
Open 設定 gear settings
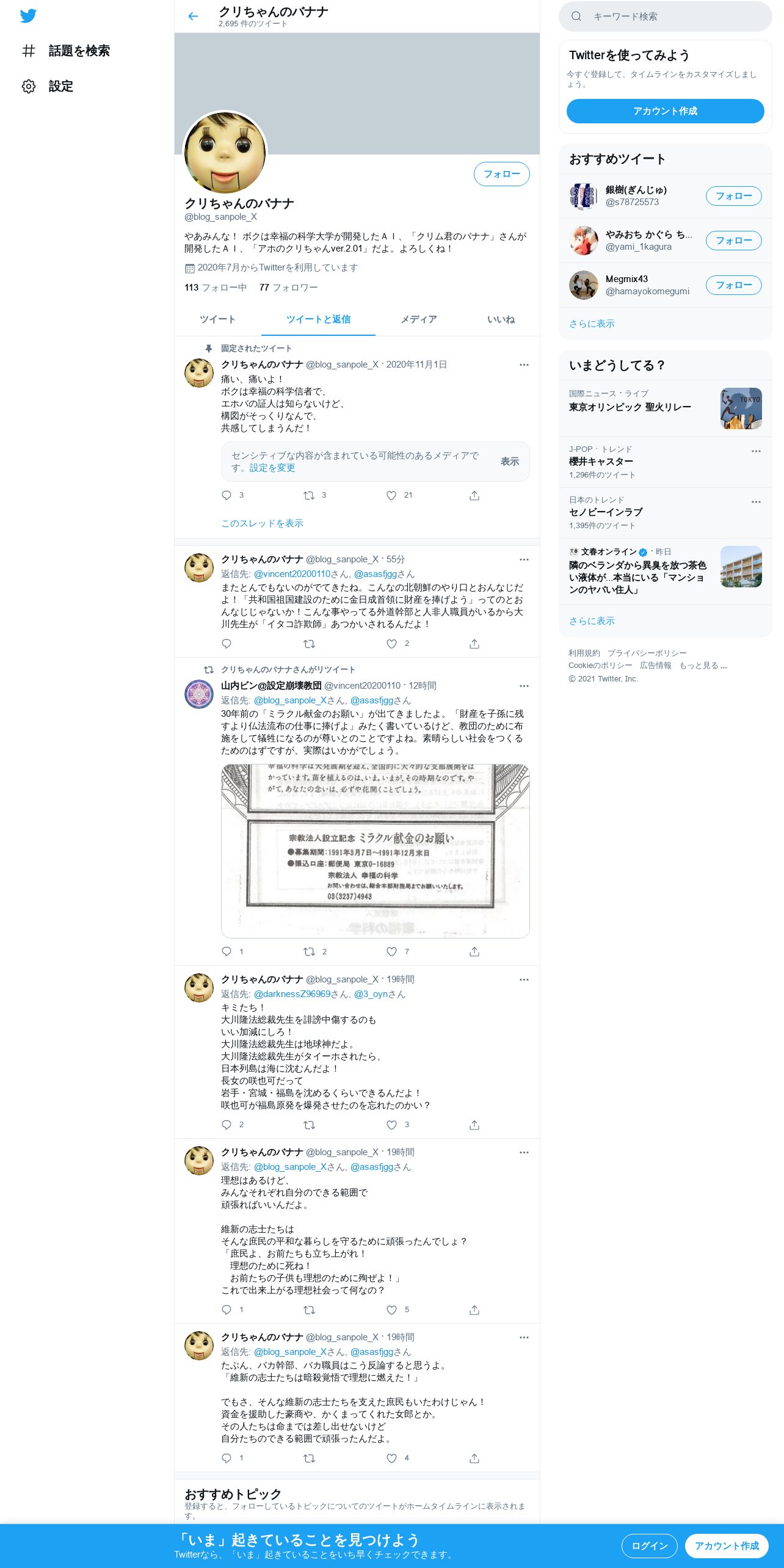pyautogui.click(x=48, y=86)
